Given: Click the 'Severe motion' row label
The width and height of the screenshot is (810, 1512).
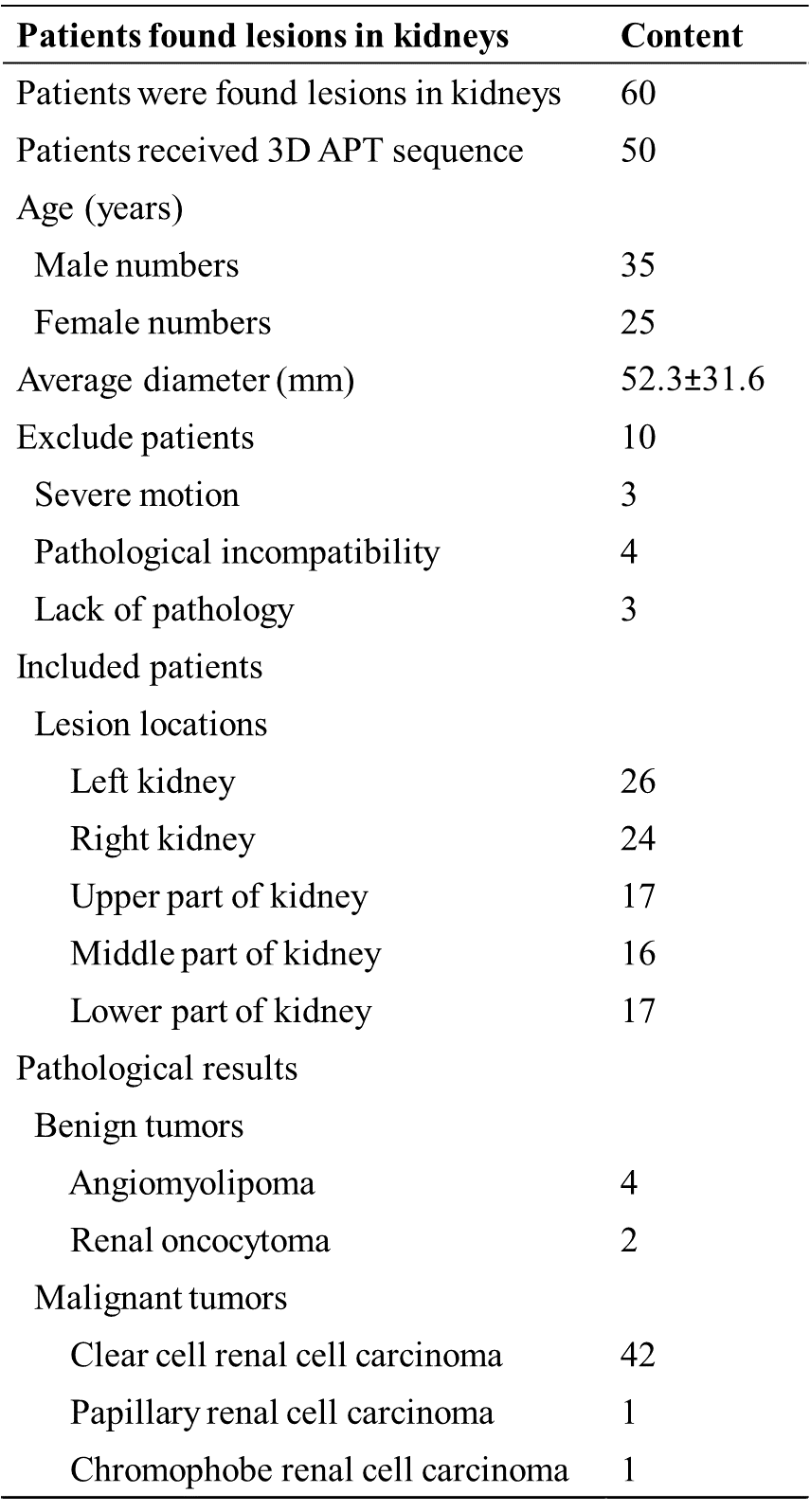Looking at the screenshot, I should click(136, 495).
